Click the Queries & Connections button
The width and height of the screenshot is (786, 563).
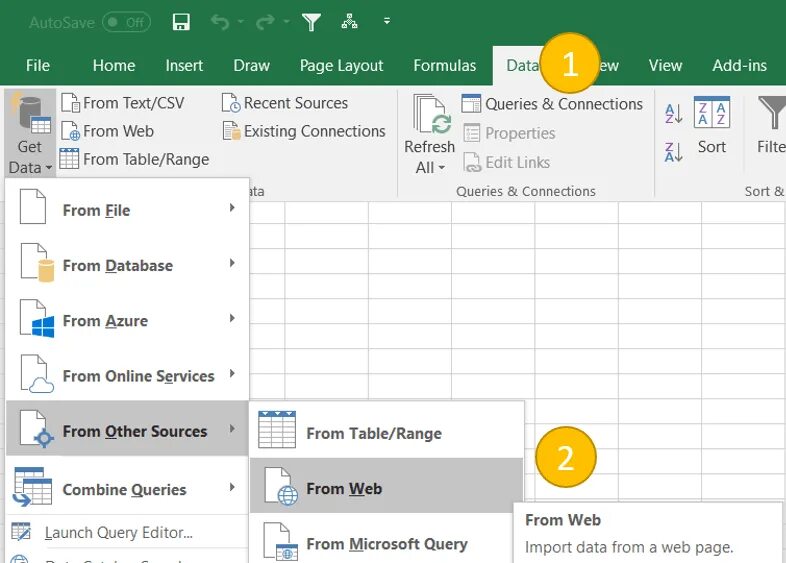tap(551, 104)
